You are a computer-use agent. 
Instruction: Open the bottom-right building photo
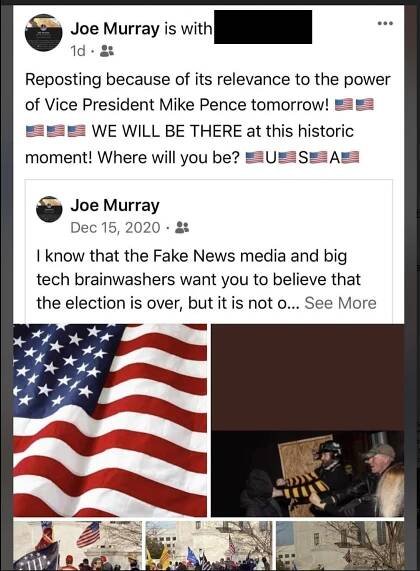(340, 546)
